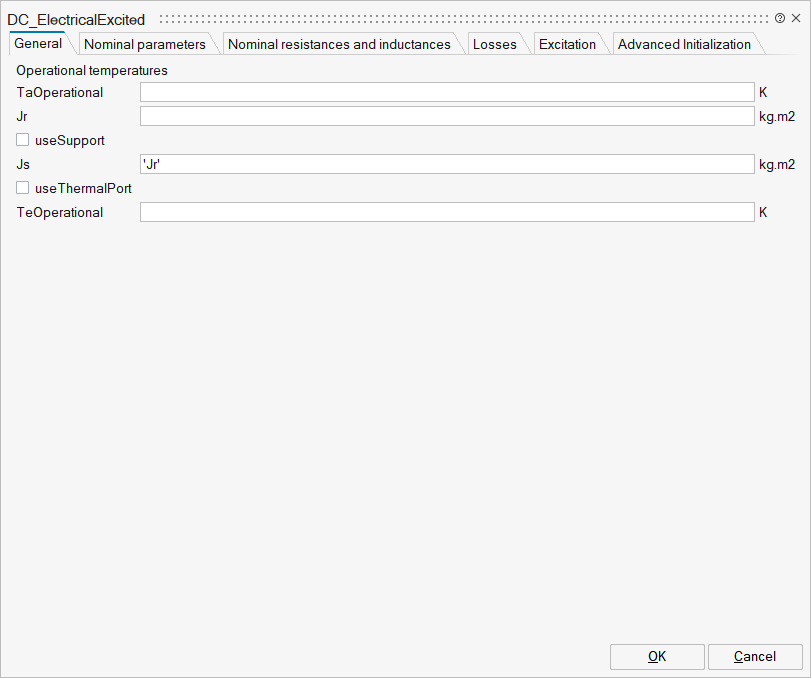The height and width of the screenshot is (678, 811).
Task: Close the DC_ElectricalExcited dialog
Action: 796,18
